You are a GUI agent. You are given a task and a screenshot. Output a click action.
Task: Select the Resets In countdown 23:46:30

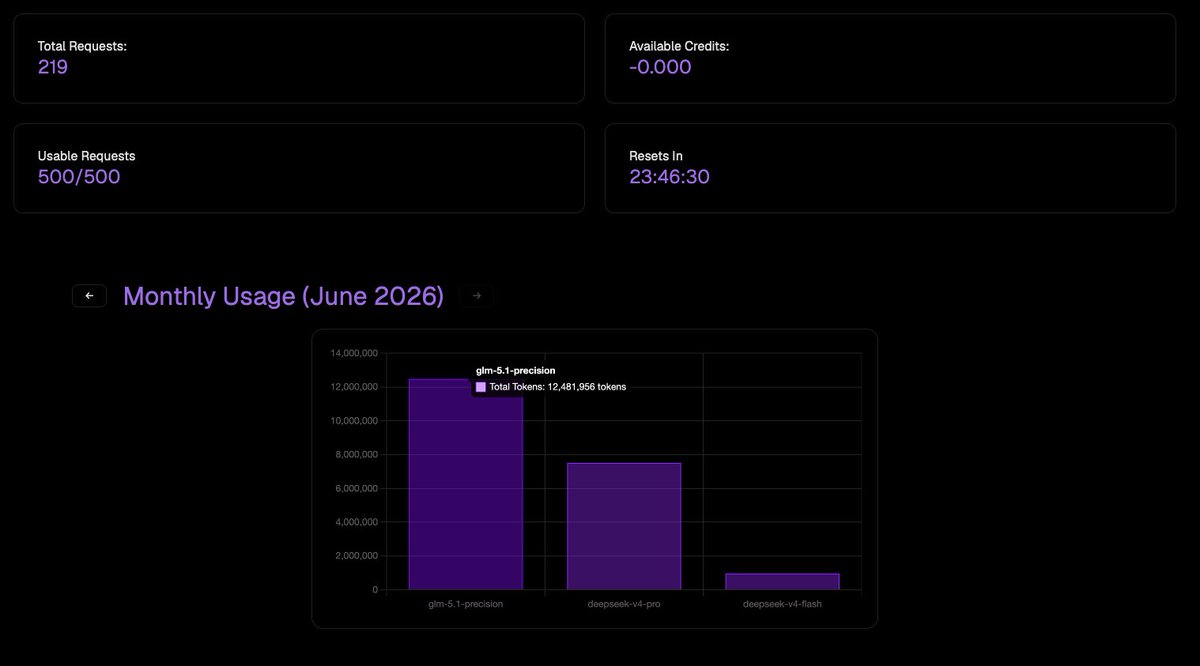669,177
